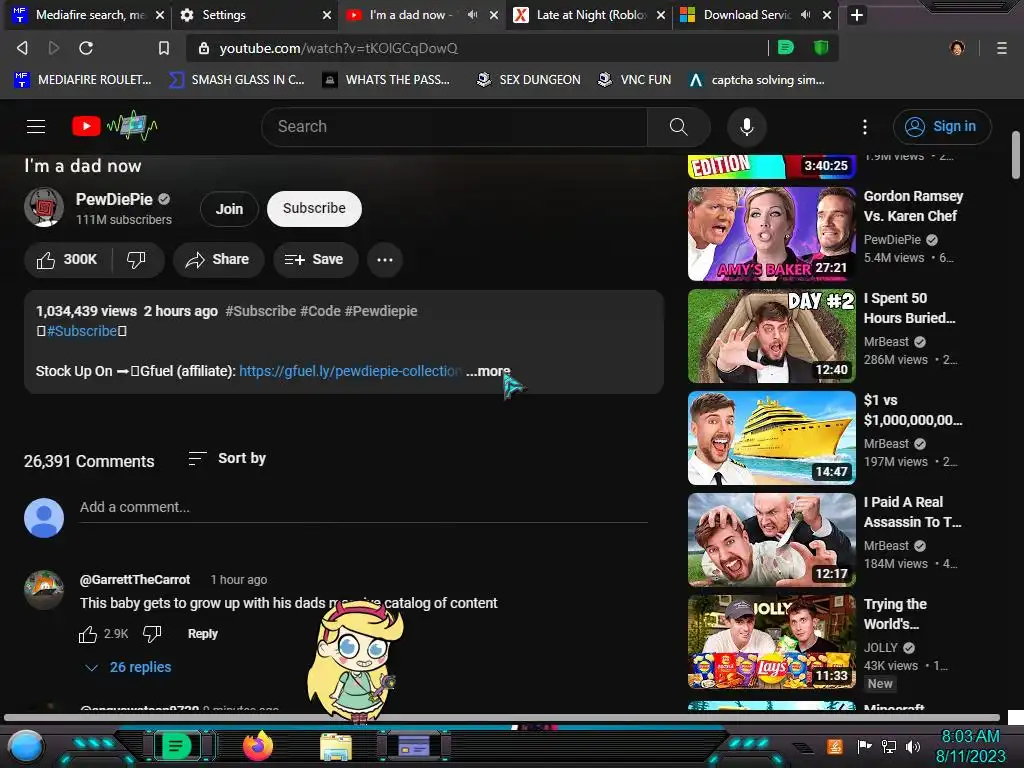1024x768 pixels.
Task: Open @GarrettTheCarrot commenter profile
Action: (x=135, y=580)
